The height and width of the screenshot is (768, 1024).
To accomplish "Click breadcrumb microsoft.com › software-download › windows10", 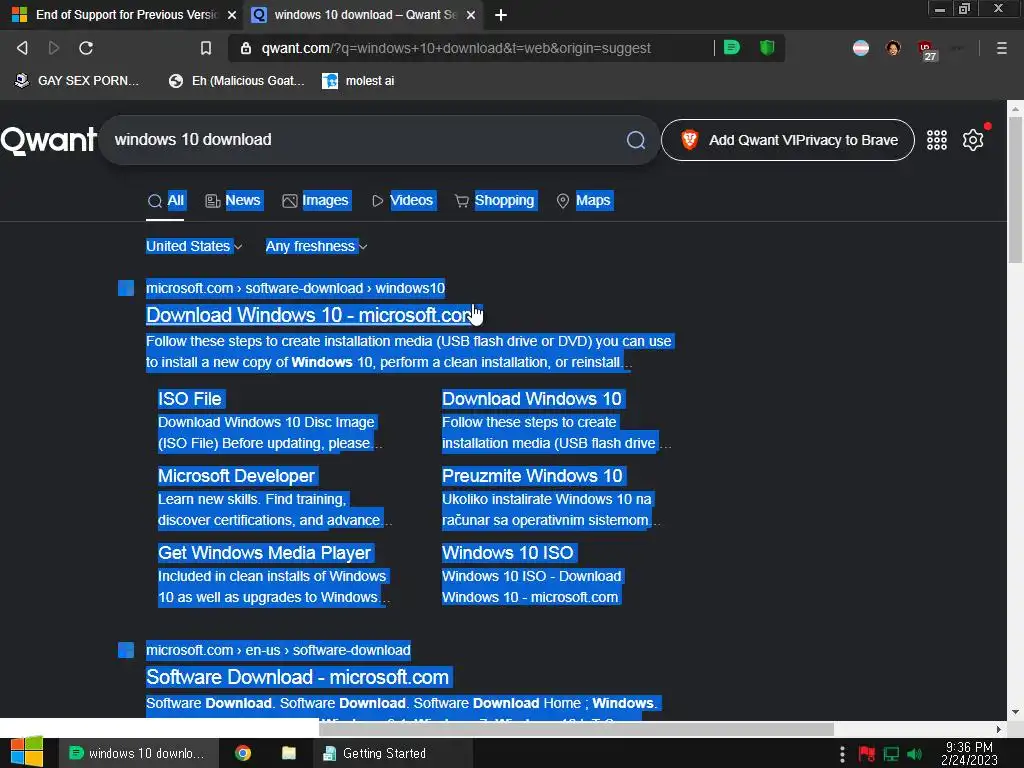I will pos(295,288).
